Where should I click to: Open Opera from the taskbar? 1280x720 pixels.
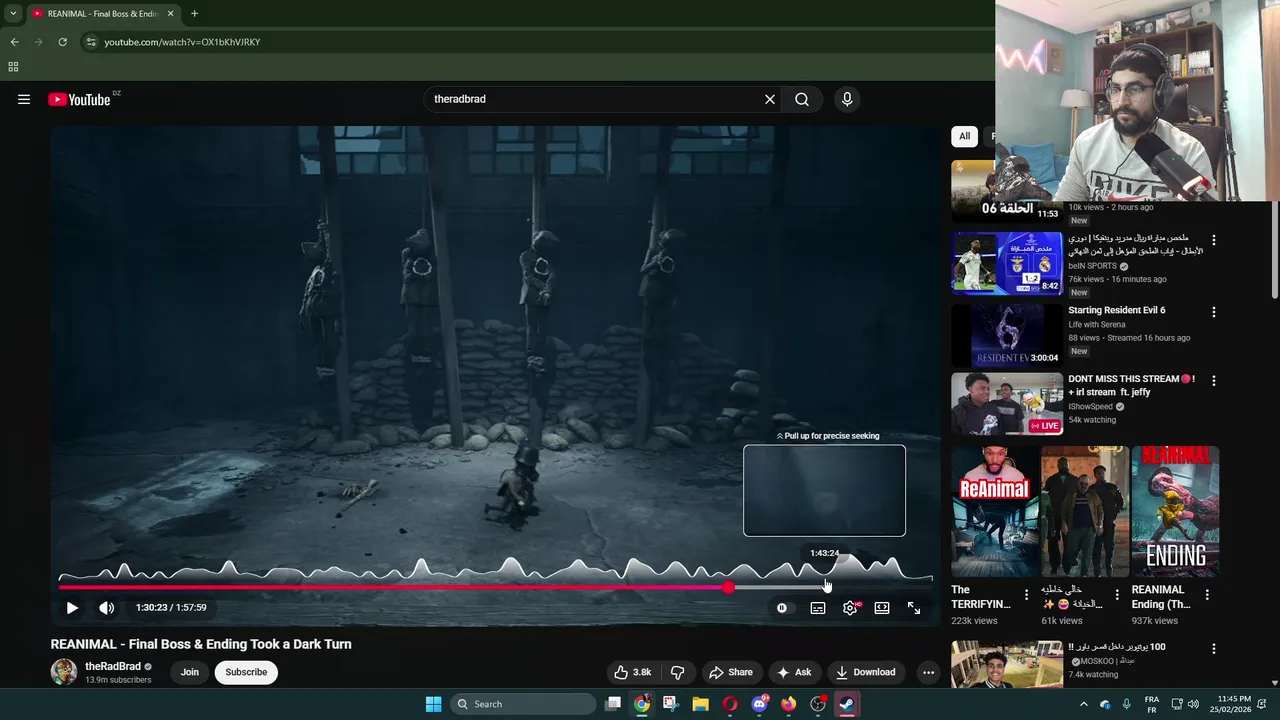(730, 704)
